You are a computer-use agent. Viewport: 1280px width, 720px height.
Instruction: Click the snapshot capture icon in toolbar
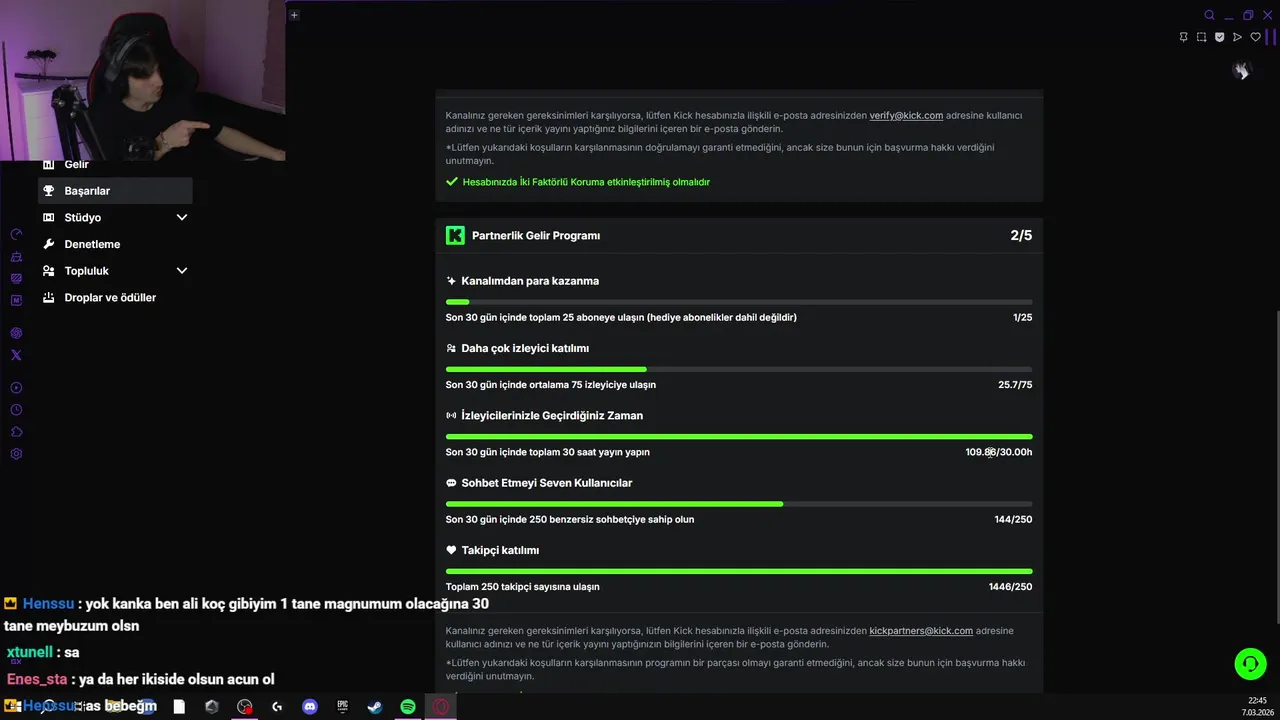[x=1201, y=37]
